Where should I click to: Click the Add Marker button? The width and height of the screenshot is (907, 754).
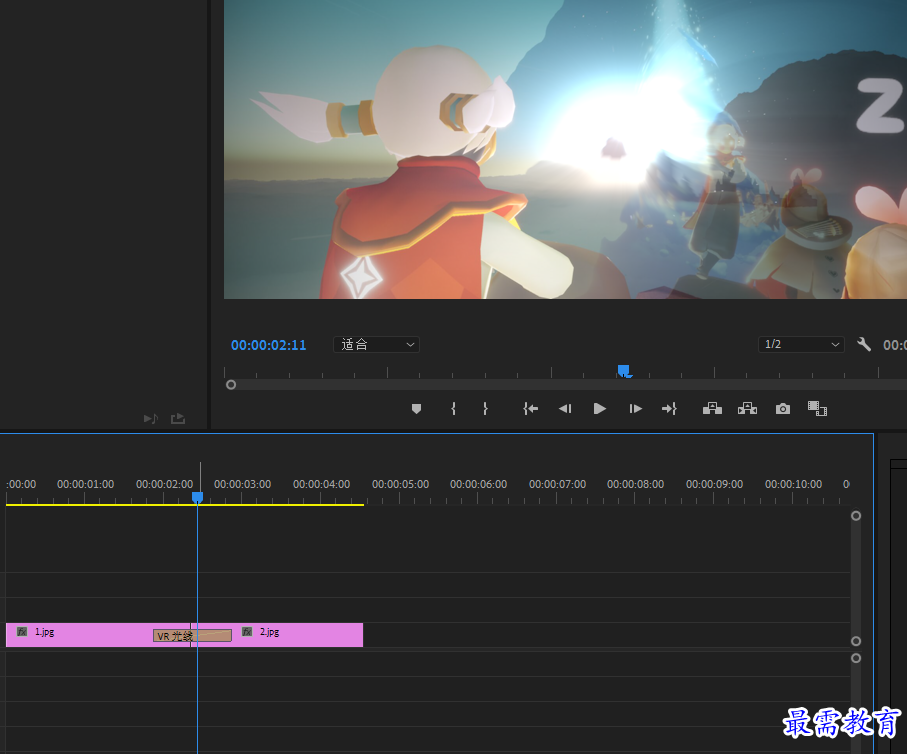(416, 409)
